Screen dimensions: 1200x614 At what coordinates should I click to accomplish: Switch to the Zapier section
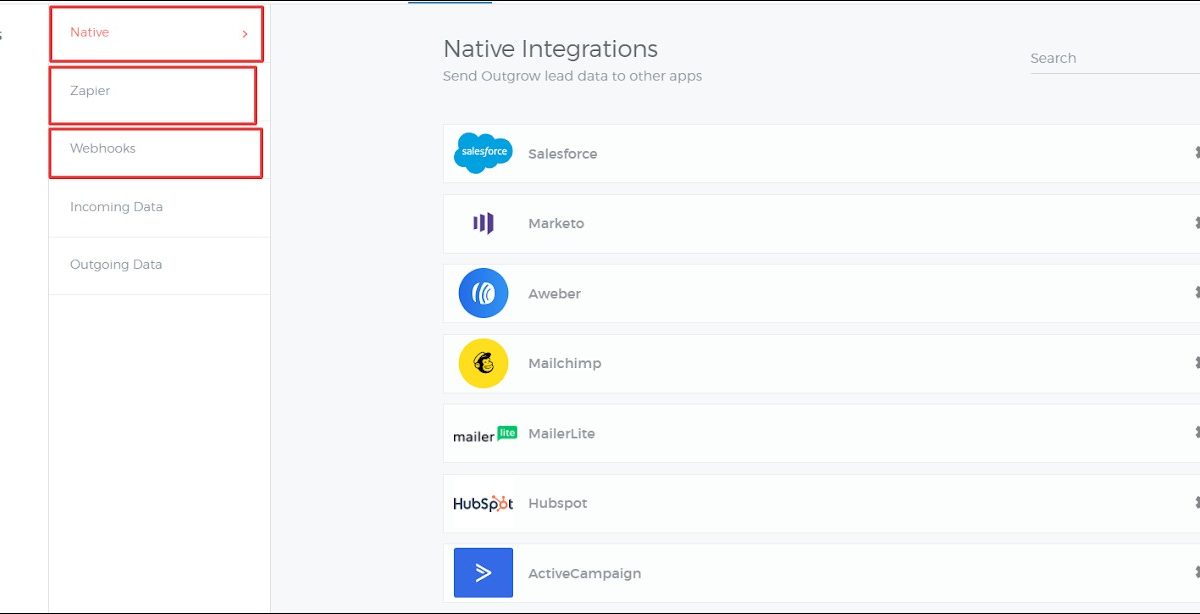90,91
